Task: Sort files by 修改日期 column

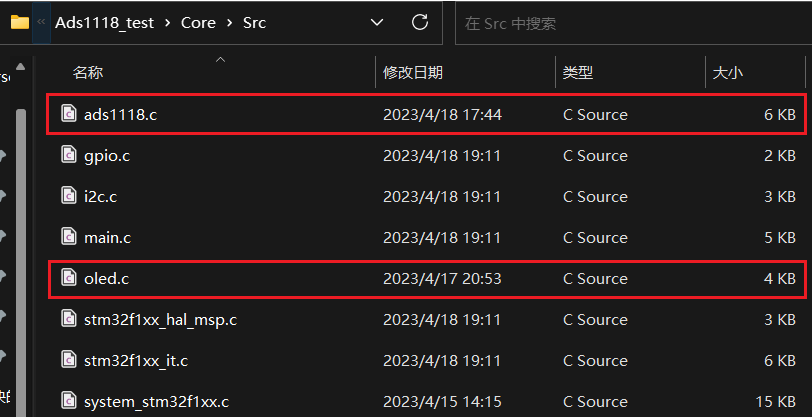Action: pyautogui.click(x=413, y=73)
